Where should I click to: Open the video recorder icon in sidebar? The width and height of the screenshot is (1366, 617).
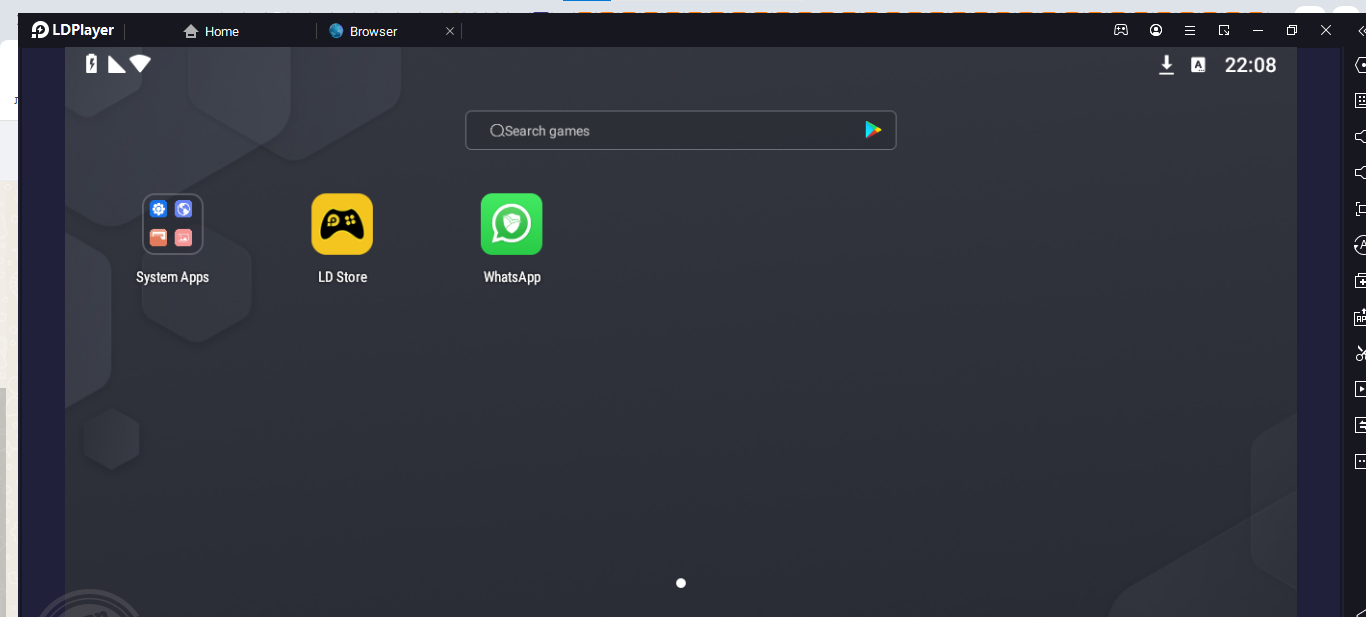click(x=1360, y=389)
